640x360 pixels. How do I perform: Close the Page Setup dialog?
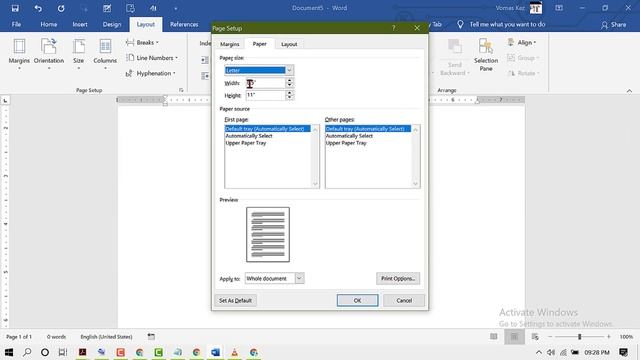click(417, 28)
